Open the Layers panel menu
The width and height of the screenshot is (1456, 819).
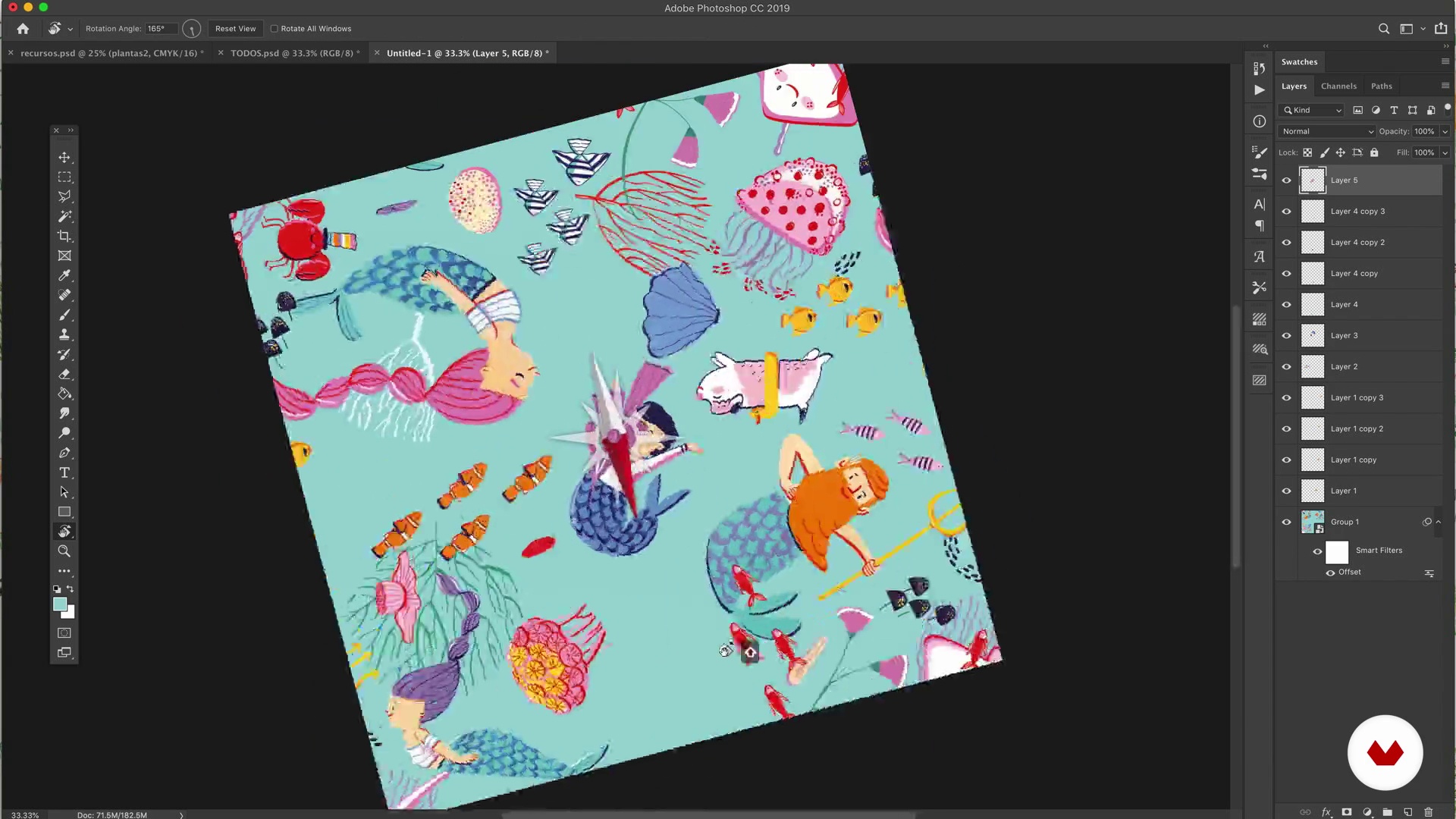click(1445, 86)
